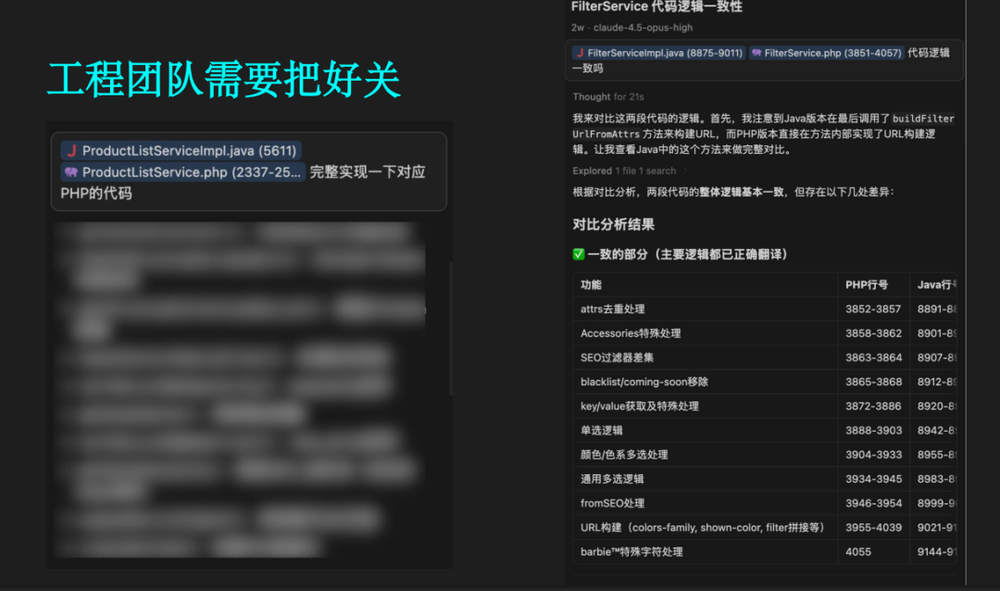Select the 'attrs去重处理' table row
Image resolution: width=1000 pixels, height=591 pixels.
612,309
